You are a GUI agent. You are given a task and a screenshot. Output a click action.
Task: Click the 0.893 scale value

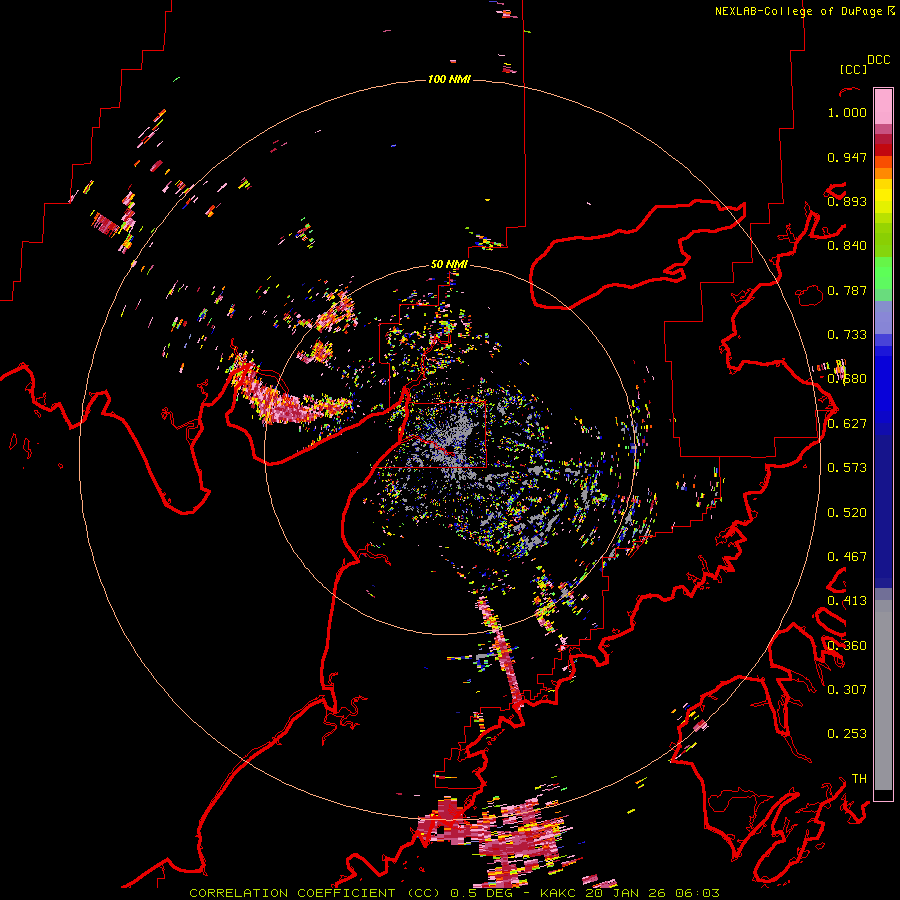pos(847,201)
